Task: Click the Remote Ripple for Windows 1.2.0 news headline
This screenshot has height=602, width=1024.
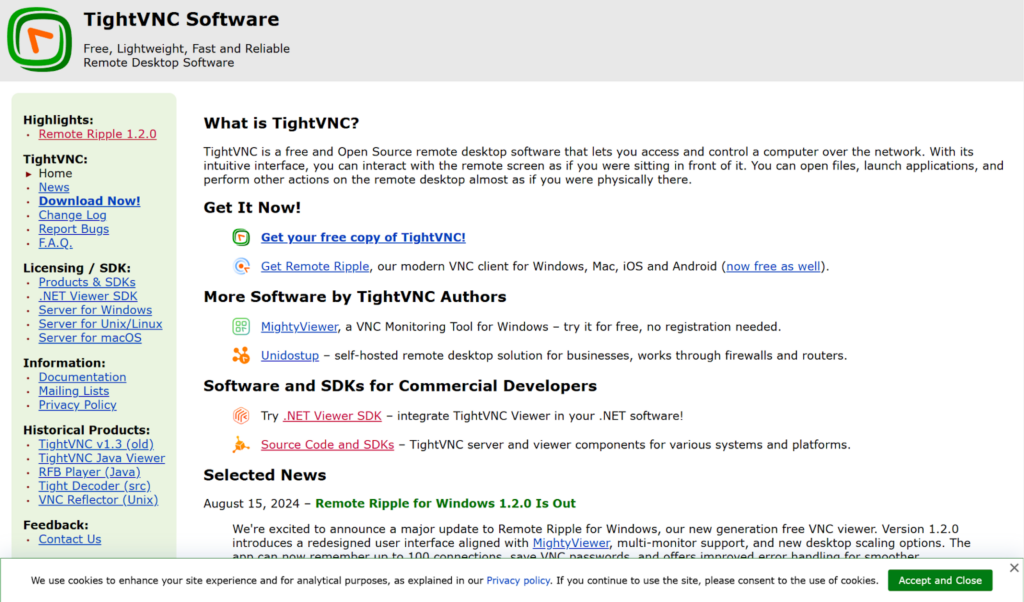Action: 445,503
